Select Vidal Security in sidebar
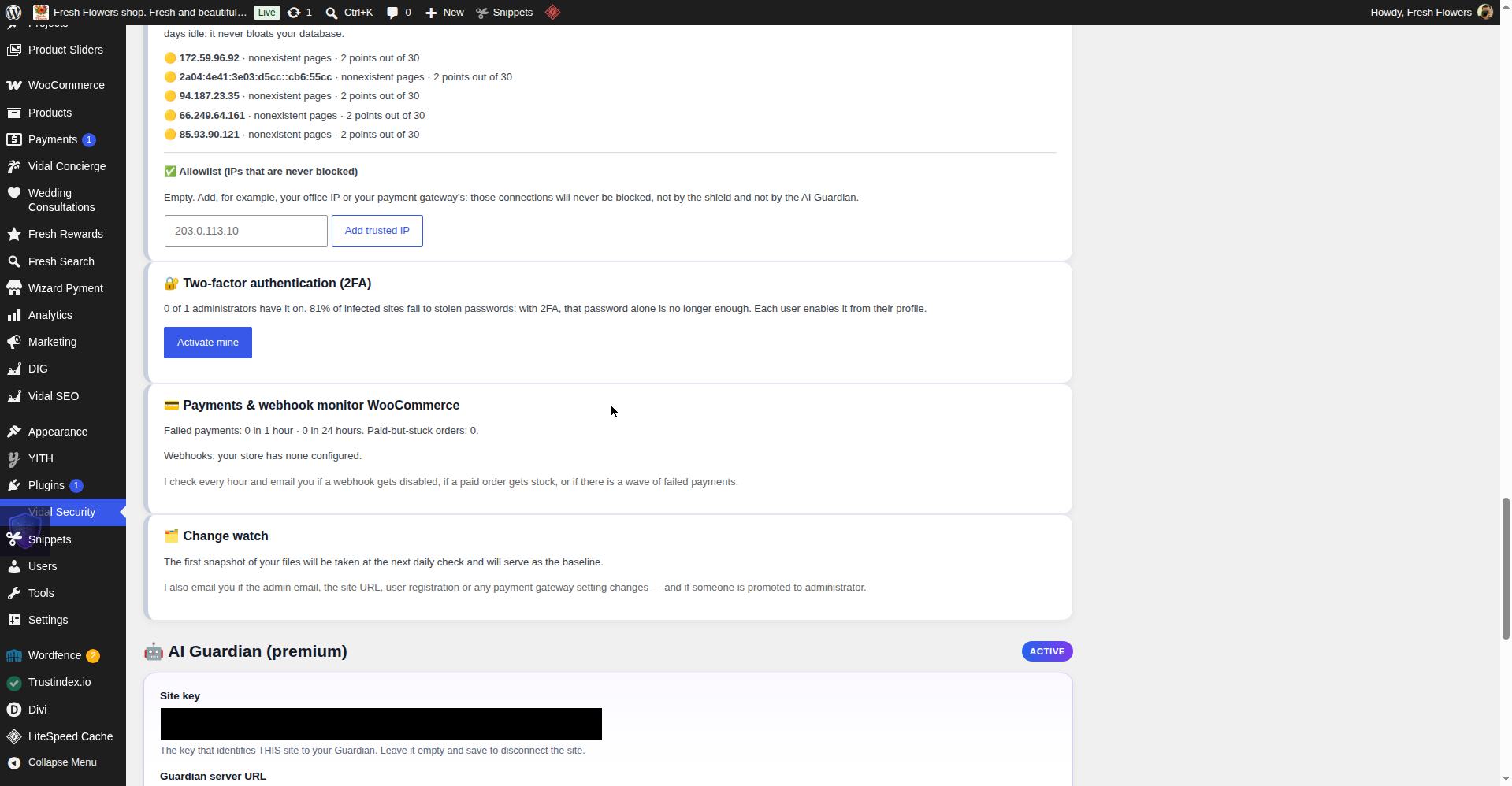 pos(63,512)
